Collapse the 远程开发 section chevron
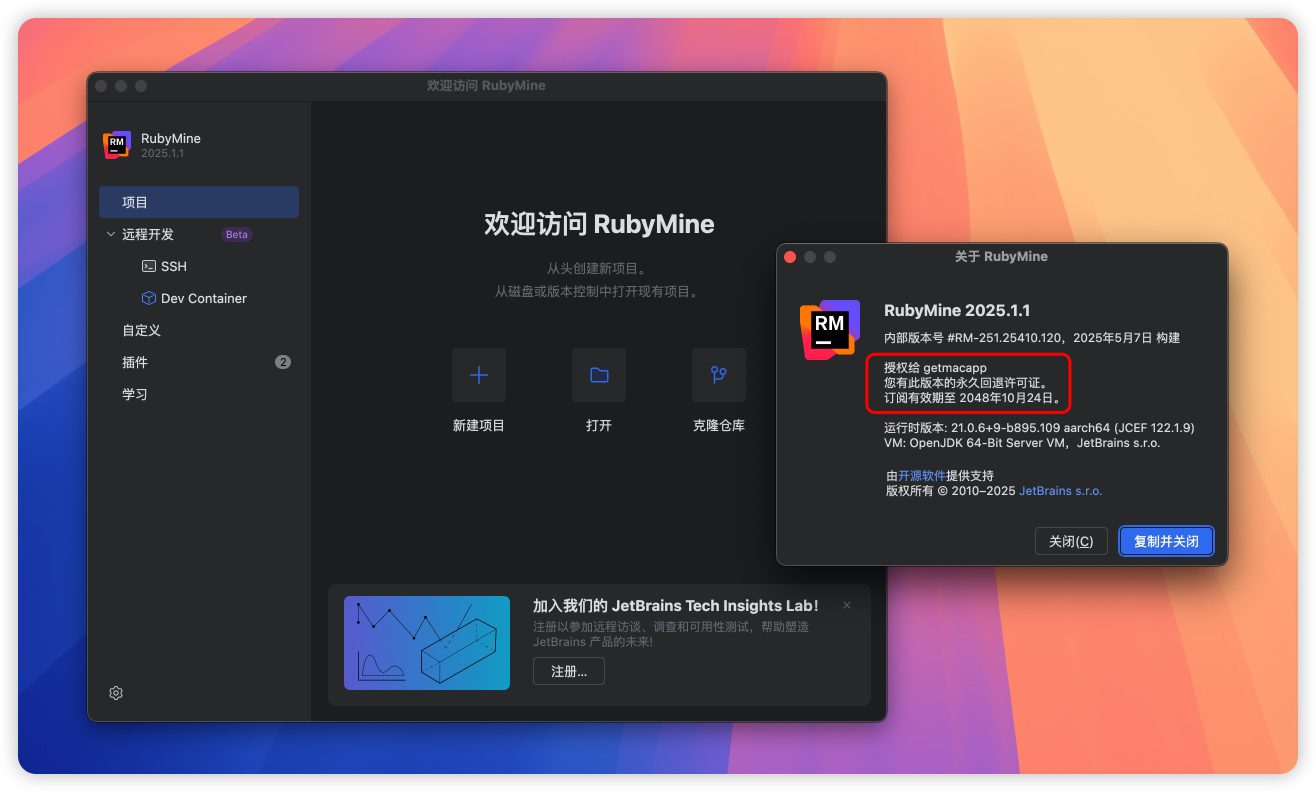Screen dimensions: 1316x792 coord(110,234)
